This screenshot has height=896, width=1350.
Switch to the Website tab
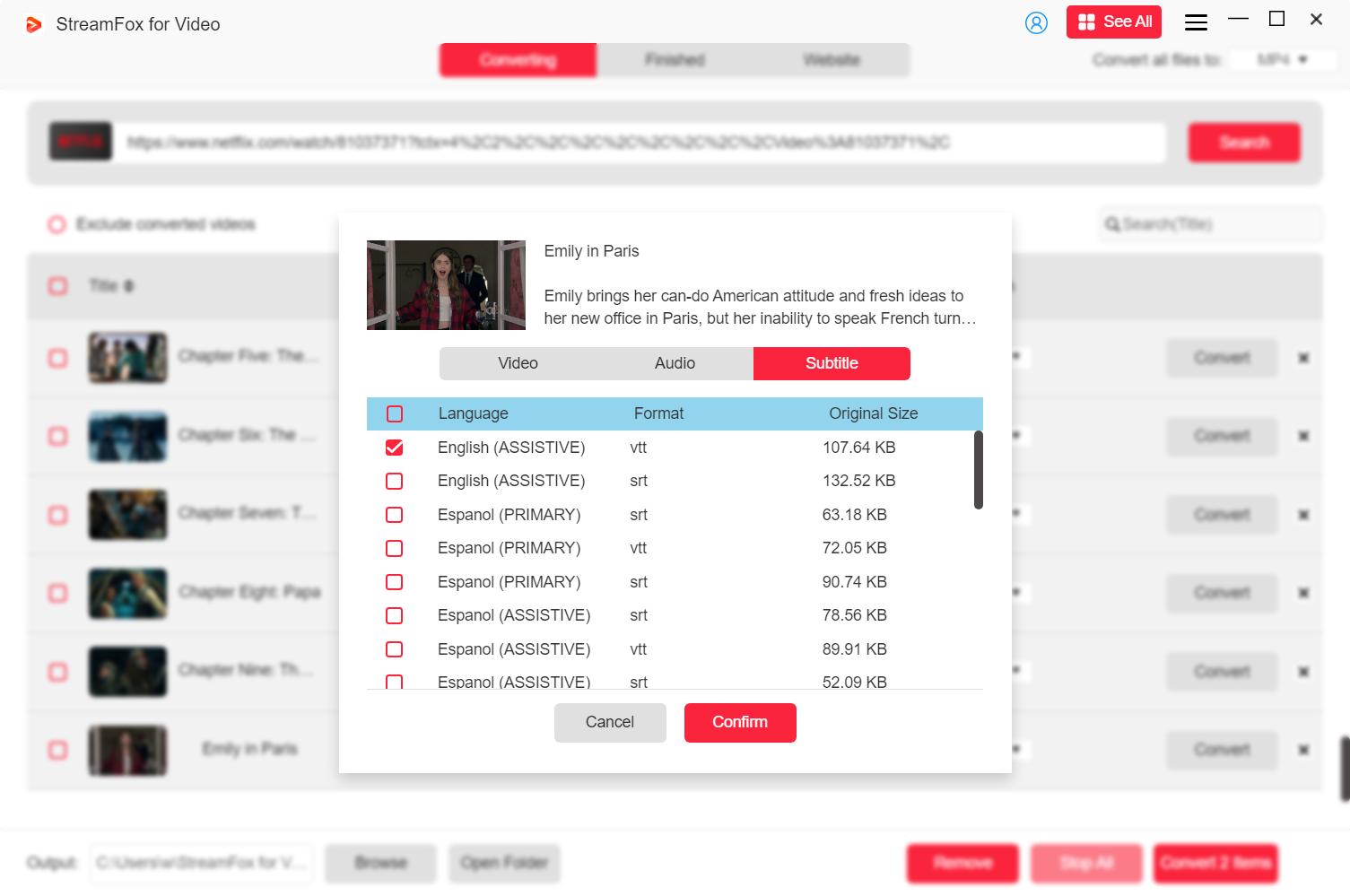point(832,60)
